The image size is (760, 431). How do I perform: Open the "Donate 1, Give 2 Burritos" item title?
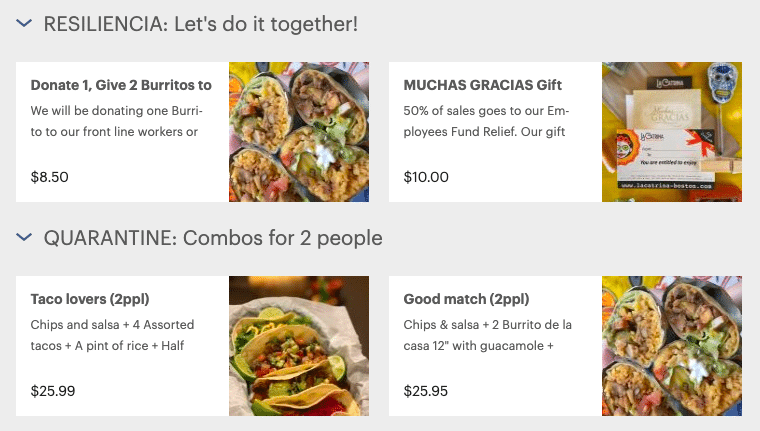pos(121,85)
